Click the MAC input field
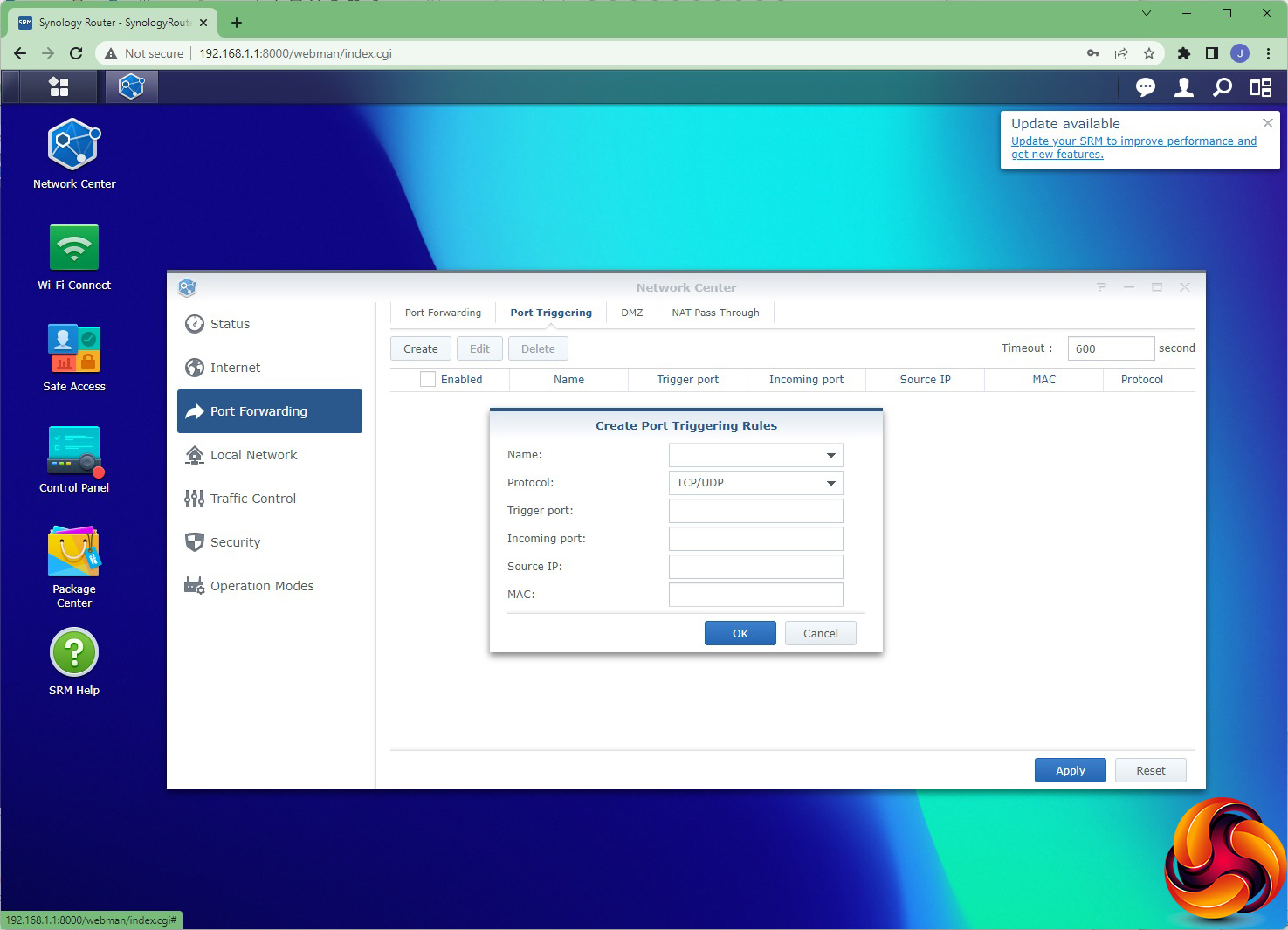 [x=756, y=595]
